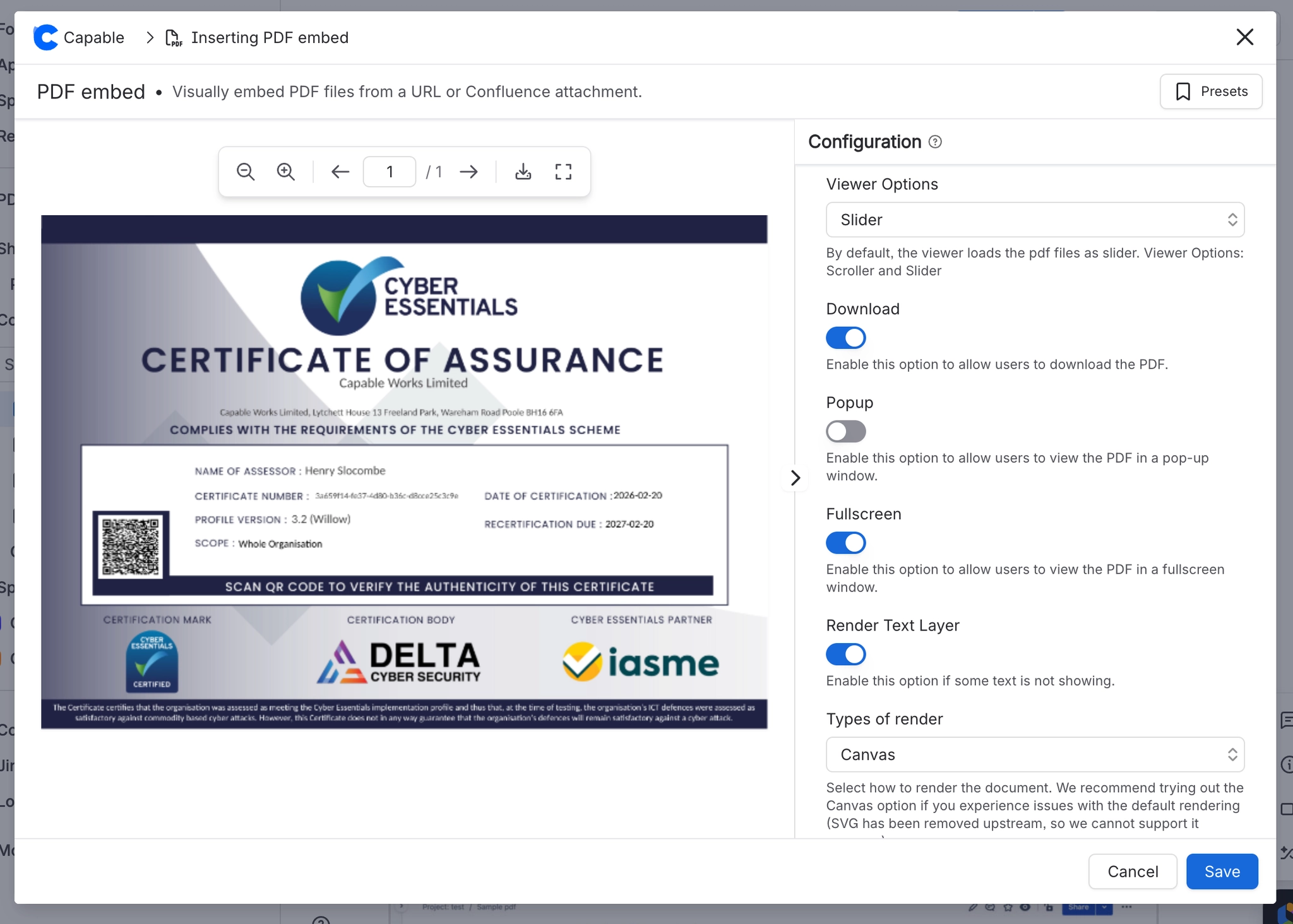Image resolution: width=1293 pixels, height=924 pixels.
Task: Cancel the PDF embed insertion
Action: click(1133, 872)
